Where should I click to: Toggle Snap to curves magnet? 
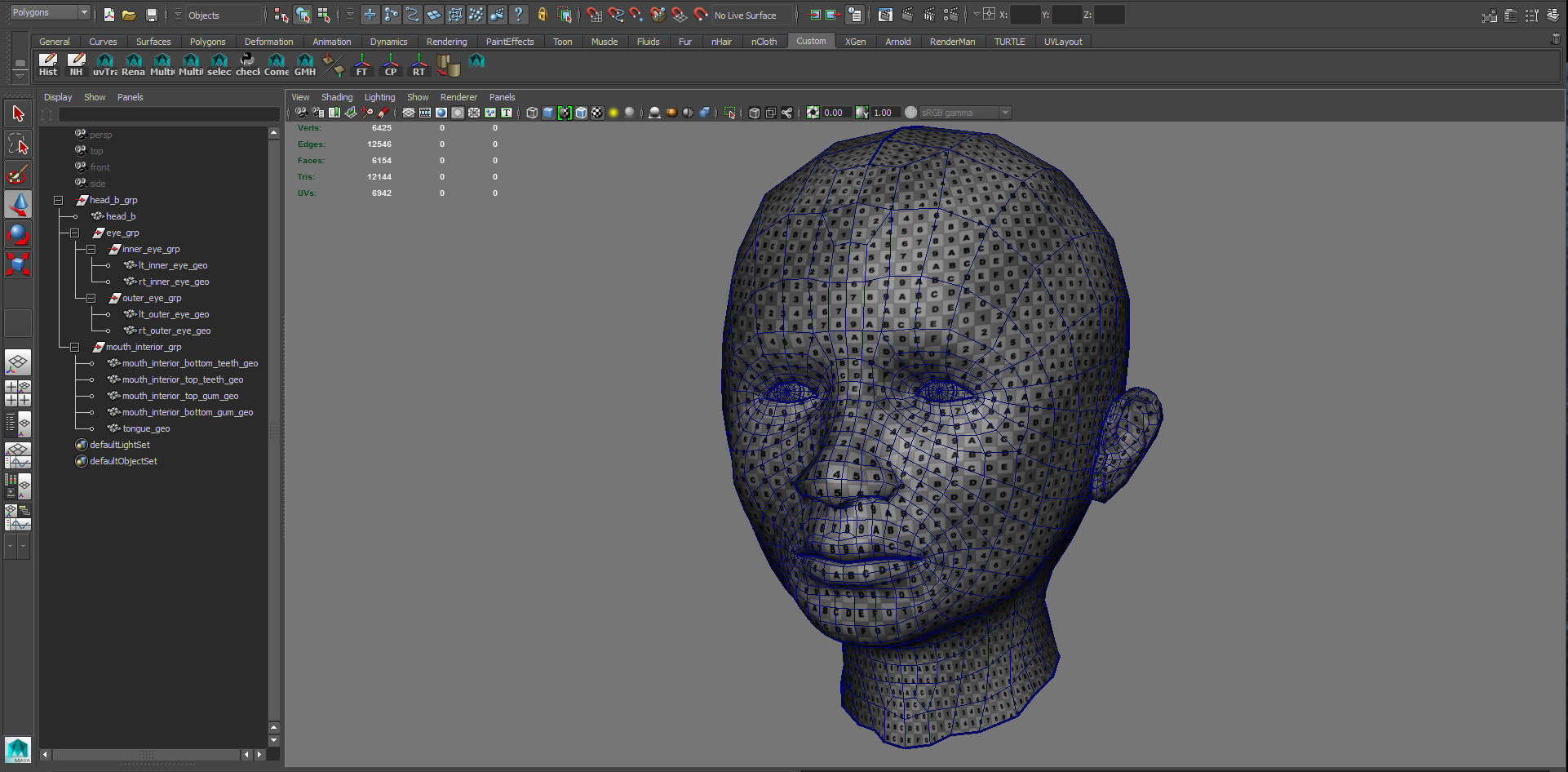616,15
